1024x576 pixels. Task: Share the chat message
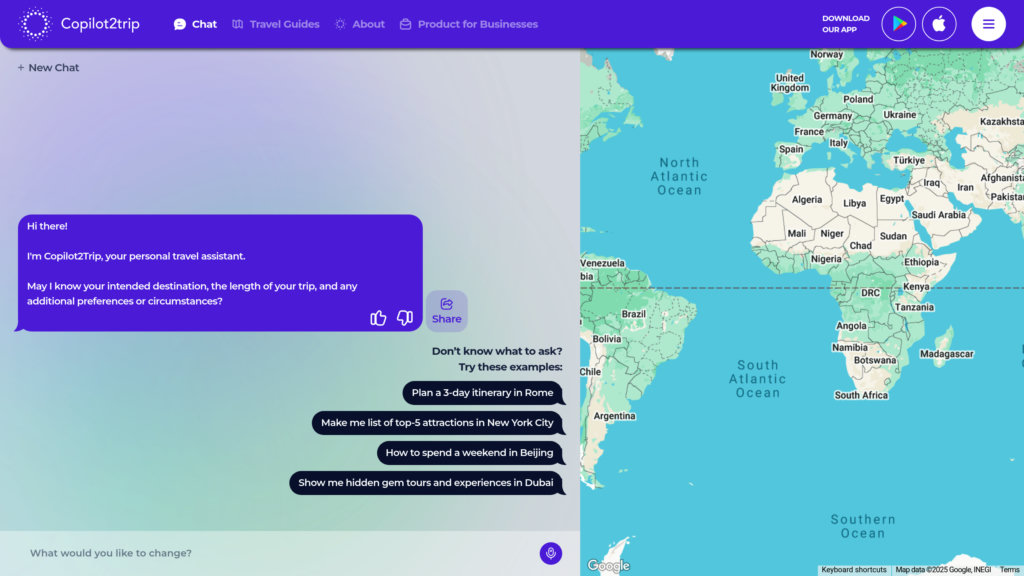[447, 311]
